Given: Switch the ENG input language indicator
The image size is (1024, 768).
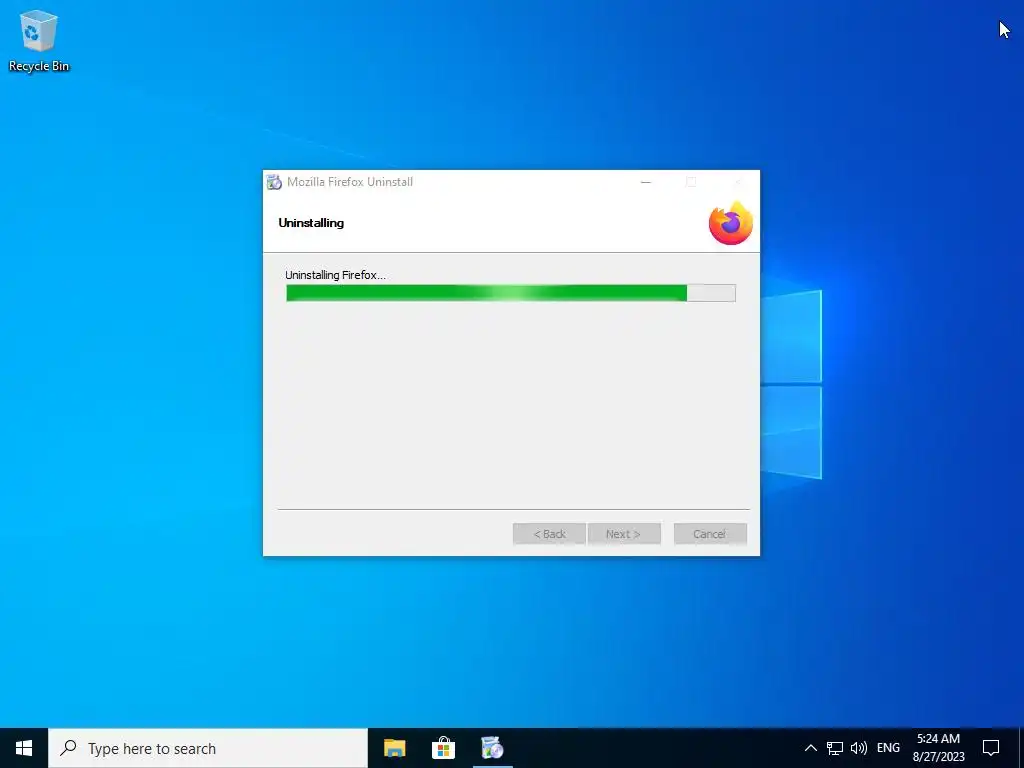Looking at the screenshot, I should [888, 748].
